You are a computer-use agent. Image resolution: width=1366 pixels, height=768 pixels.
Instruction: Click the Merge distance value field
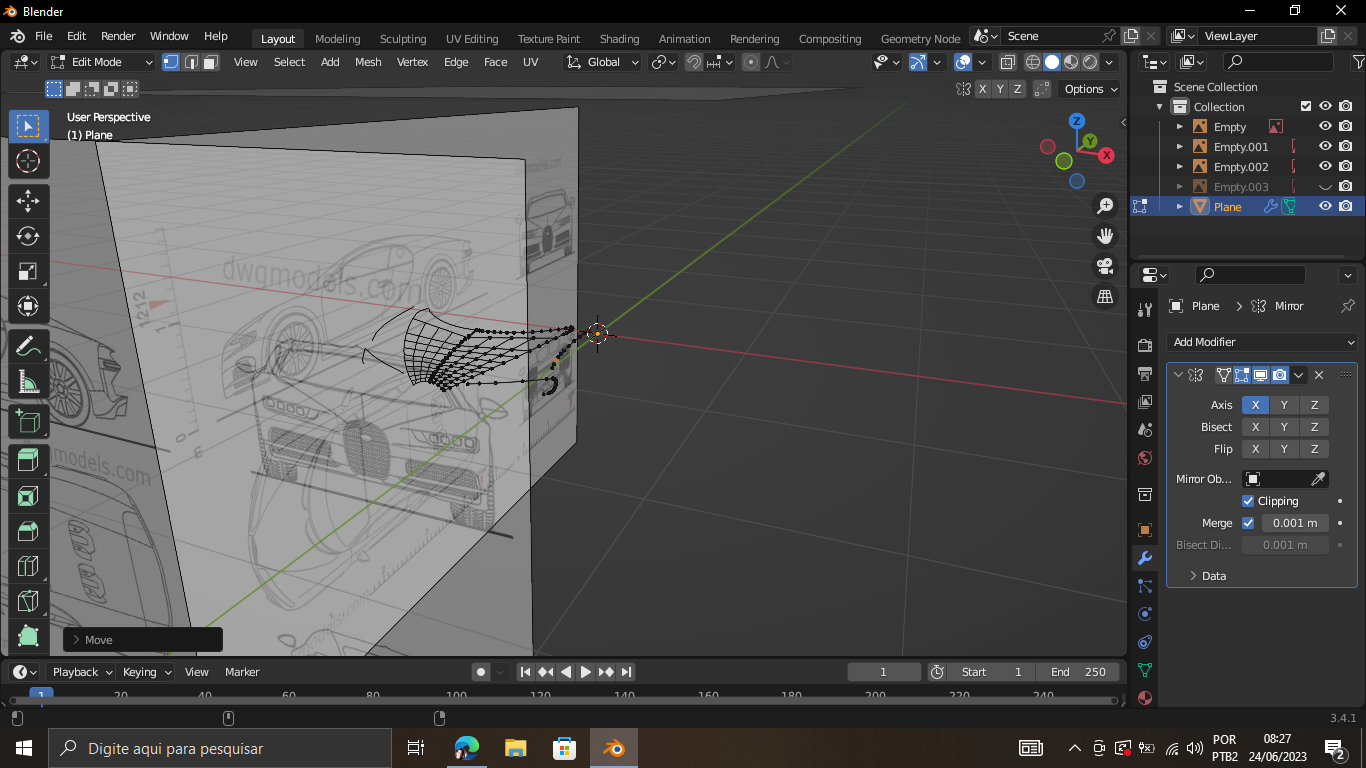click(x=1295, y=523)
